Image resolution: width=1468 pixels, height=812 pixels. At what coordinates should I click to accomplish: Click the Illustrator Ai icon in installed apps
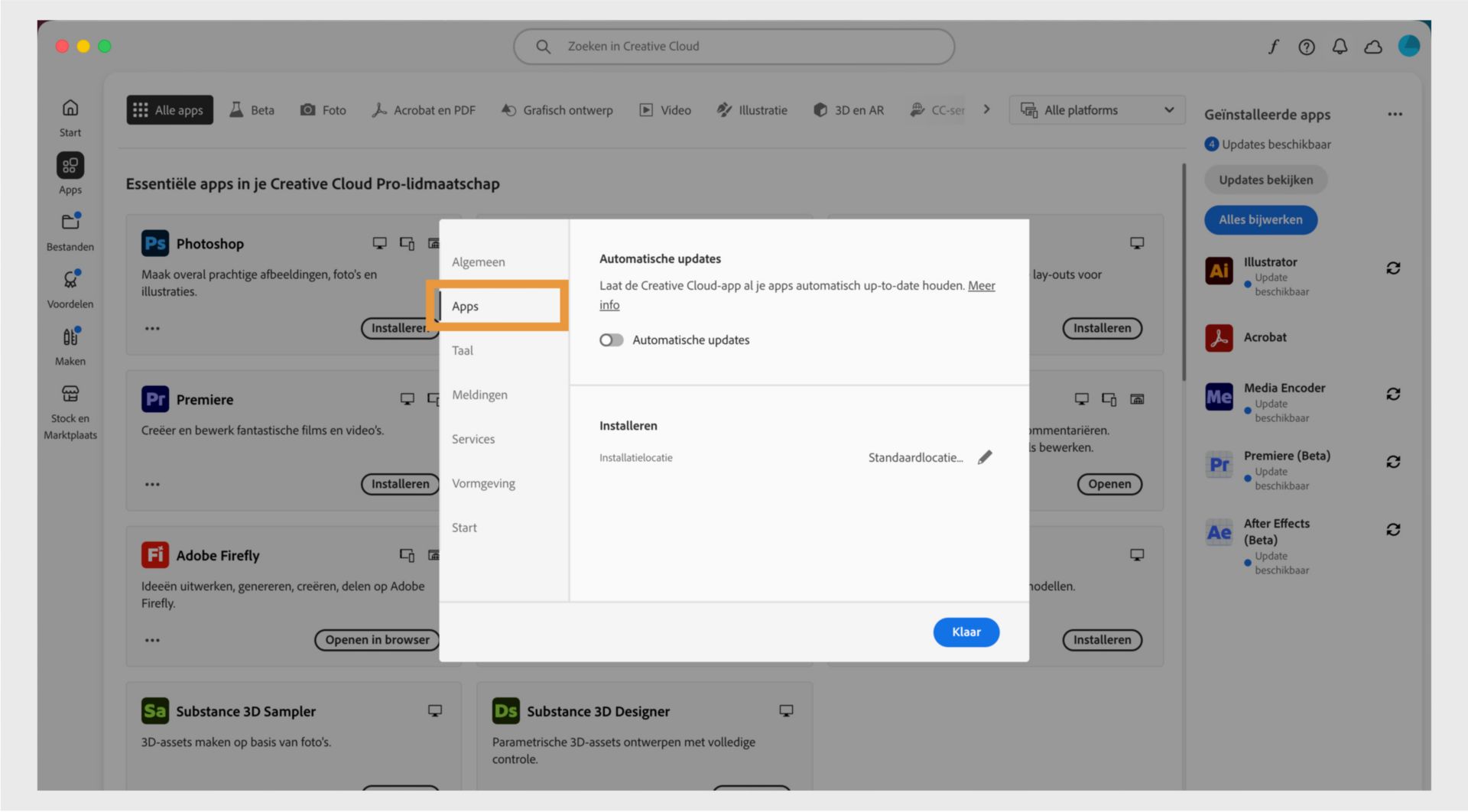(x=1219, y=271)
